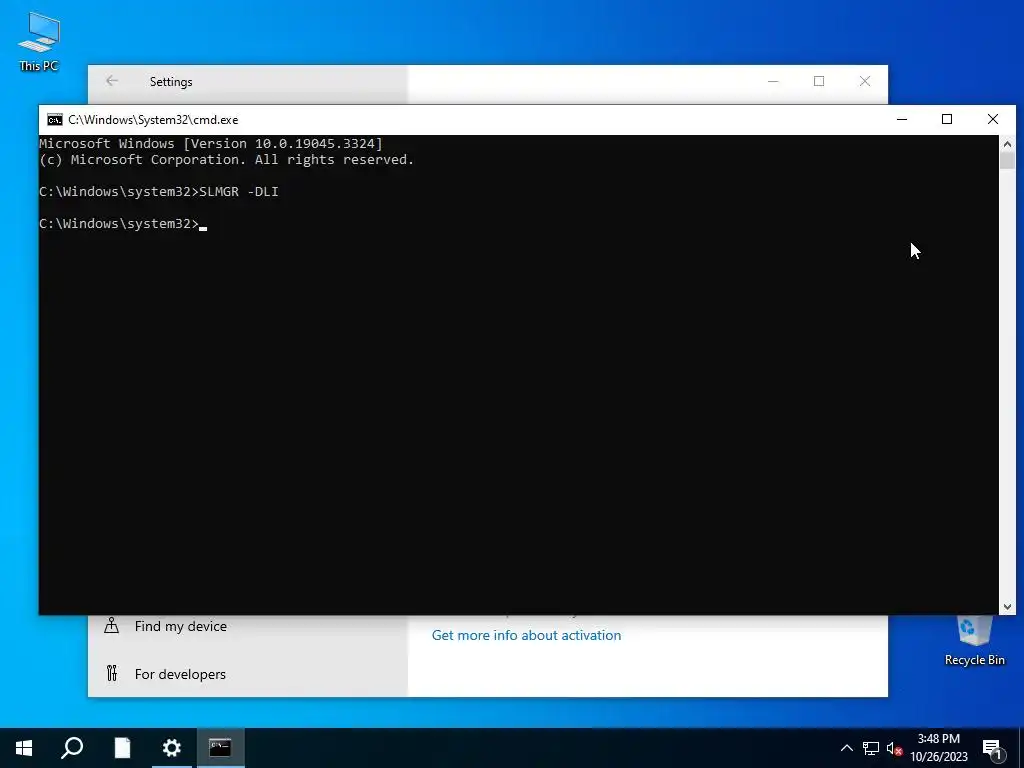Select the cmd taskbar icon
The image size is (1024, 768).
pyautogui.click(x=220, y=748)
